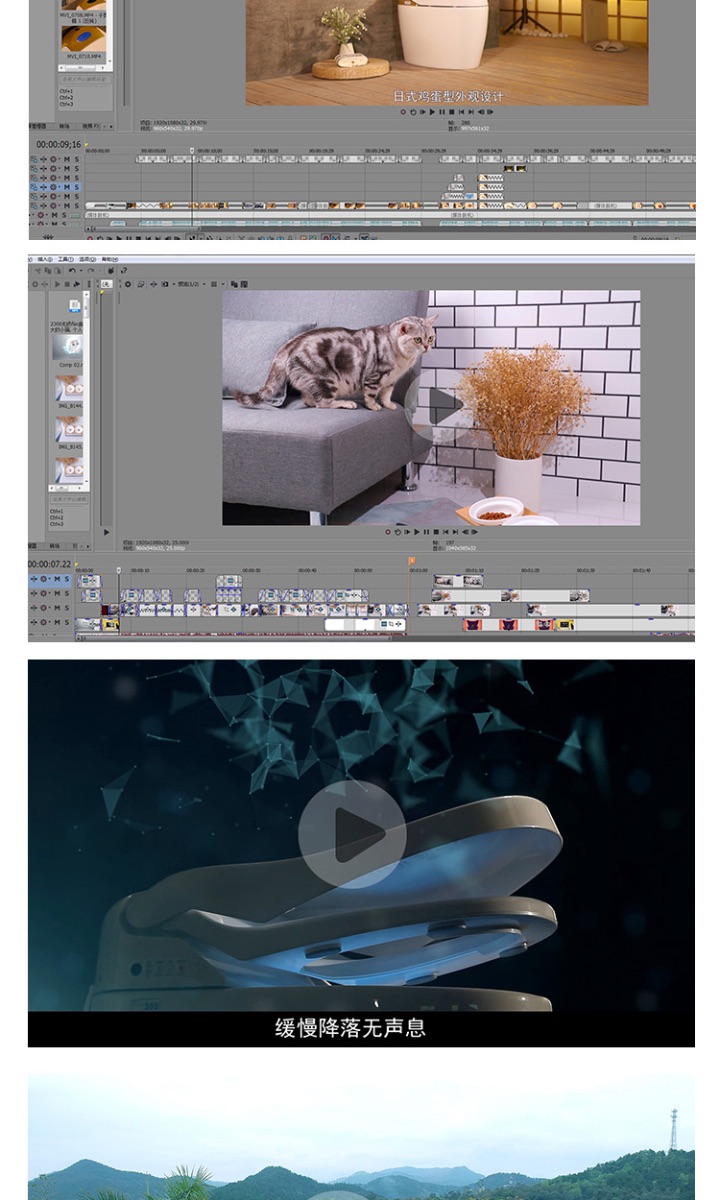Screen dimensions: 720x1200
Task: Click split-screen view icon in cat preview toolbar
Action: coord(165,284)
